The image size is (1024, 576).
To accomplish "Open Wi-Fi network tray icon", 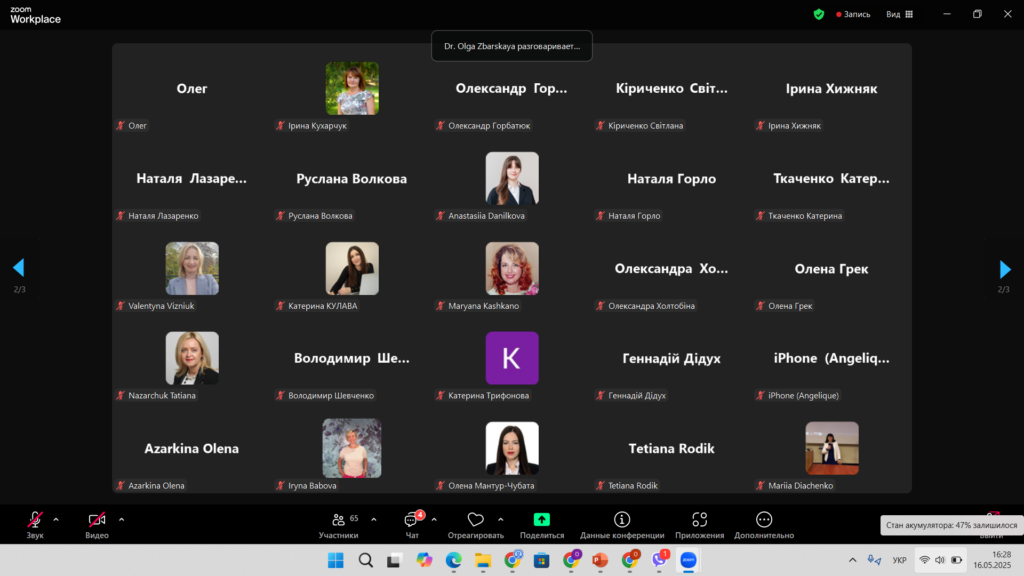I will click(924, 560).
